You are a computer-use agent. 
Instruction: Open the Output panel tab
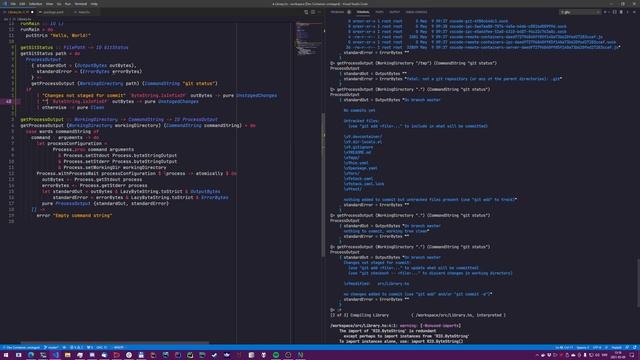coord(394,12)
